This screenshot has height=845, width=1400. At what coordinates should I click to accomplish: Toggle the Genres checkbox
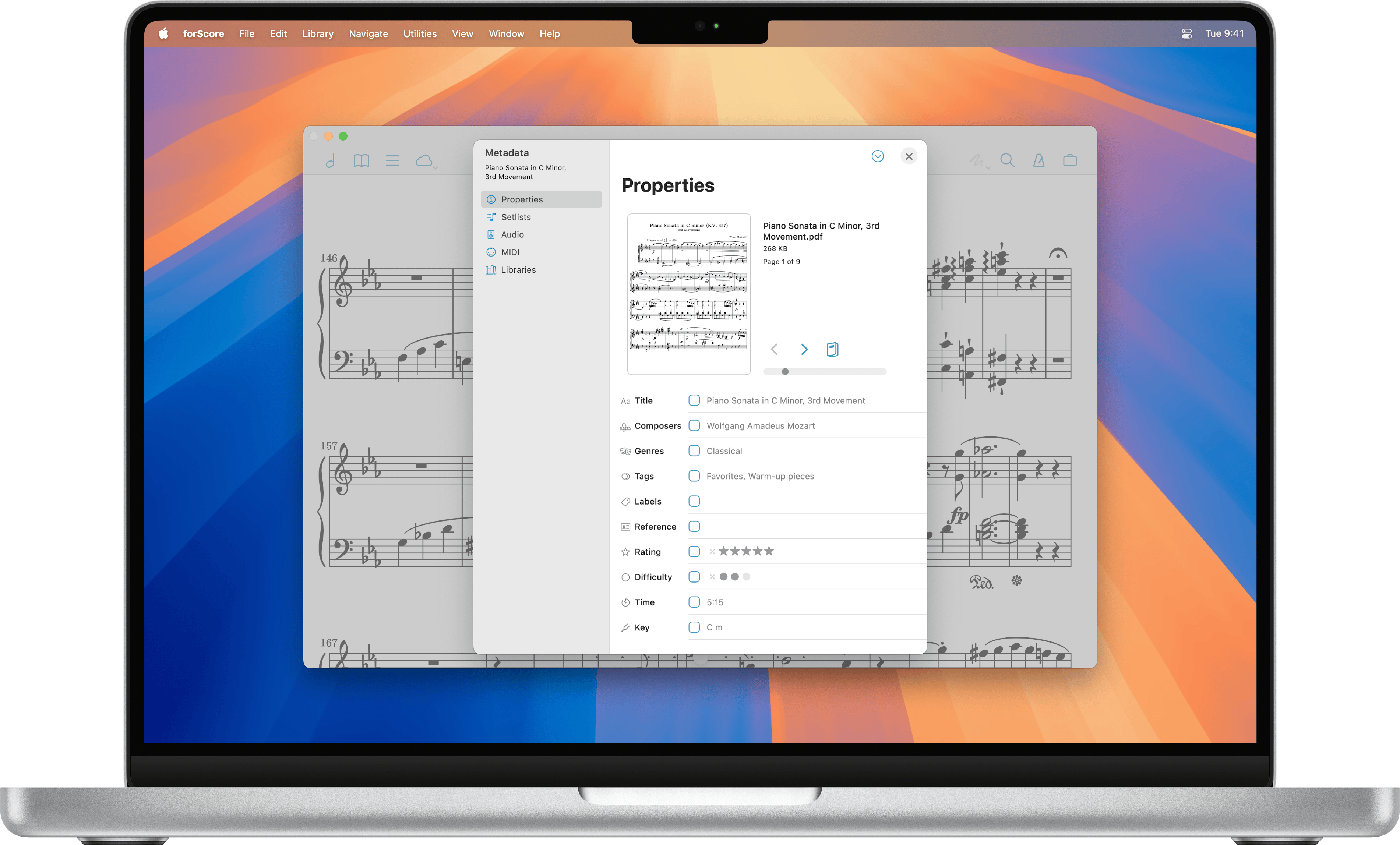694,451
